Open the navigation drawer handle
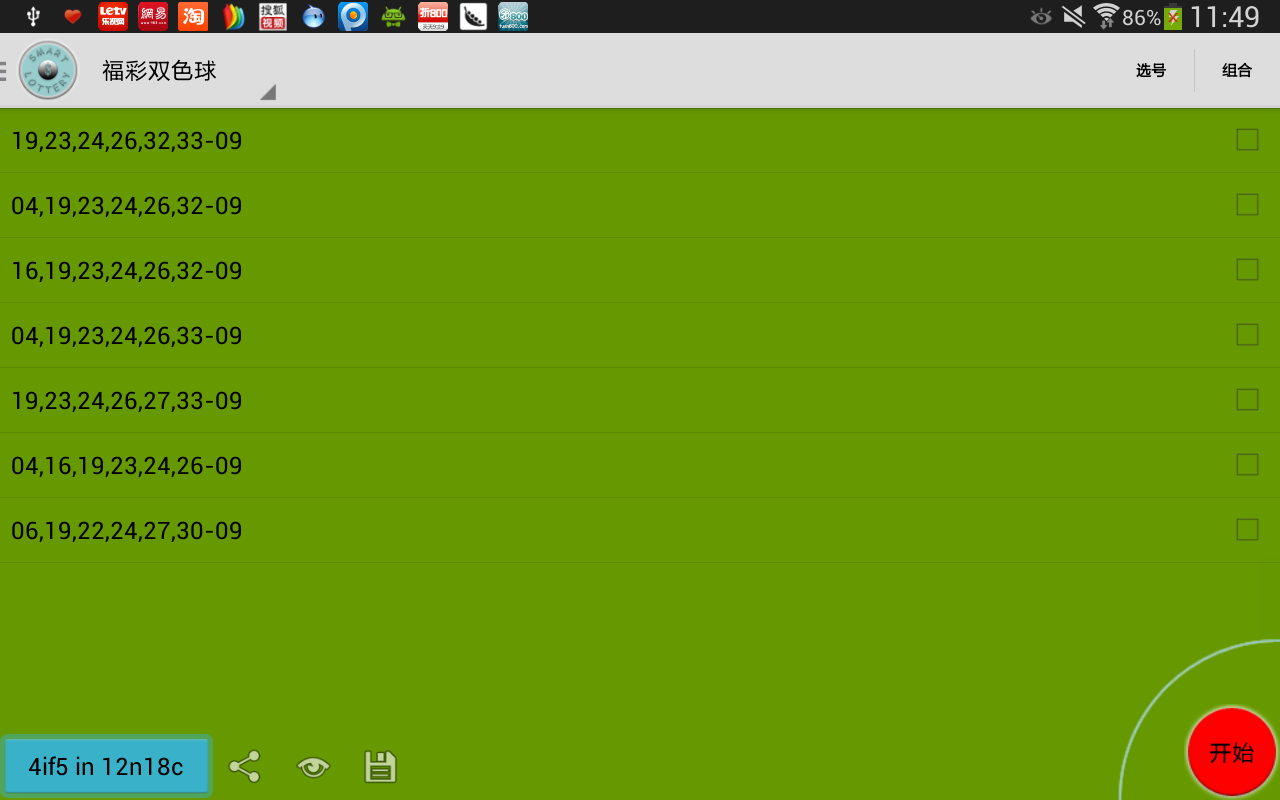1280x800 pixels. tap(4, 70)
